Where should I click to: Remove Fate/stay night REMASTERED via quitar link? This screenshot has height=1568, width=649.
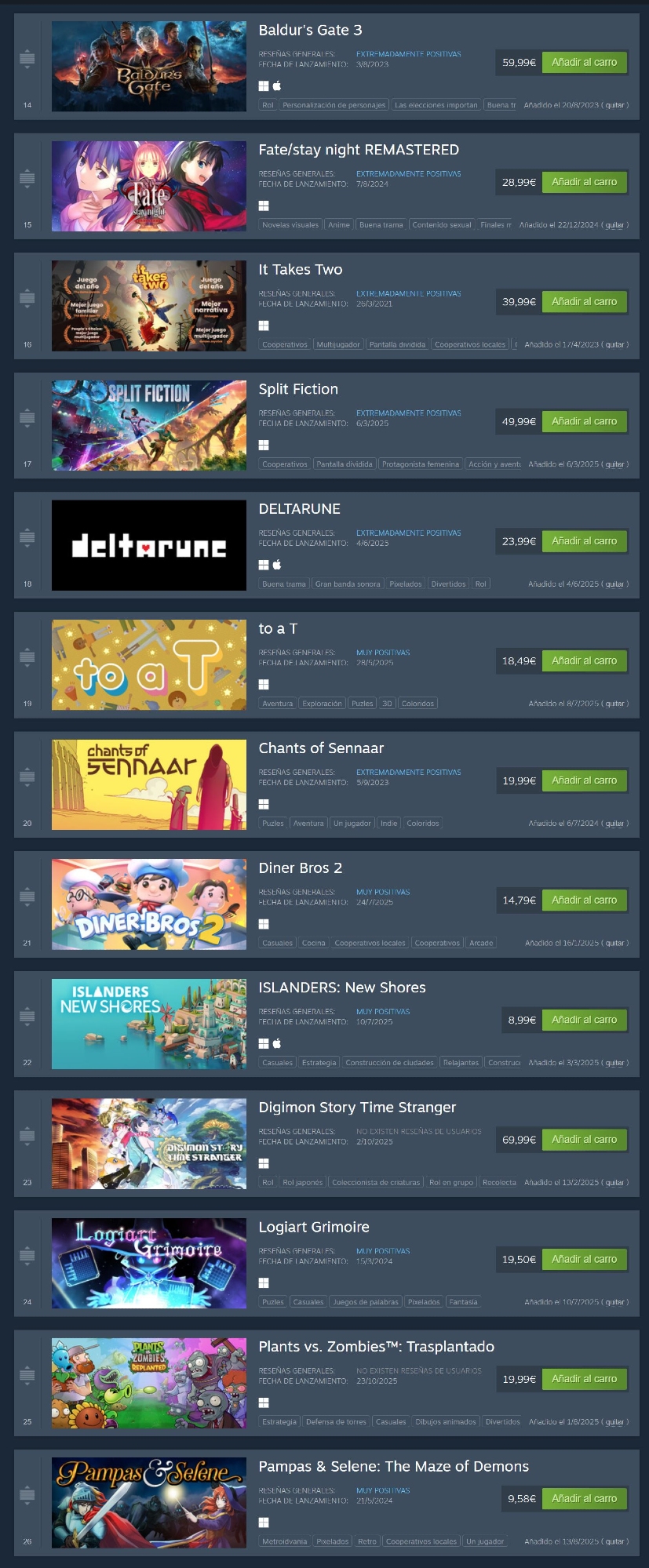click(614, 225)
